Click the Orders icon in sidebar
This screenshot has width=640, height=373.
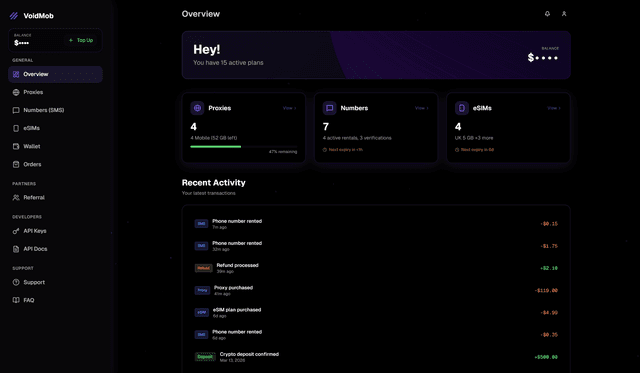[16, 164]
